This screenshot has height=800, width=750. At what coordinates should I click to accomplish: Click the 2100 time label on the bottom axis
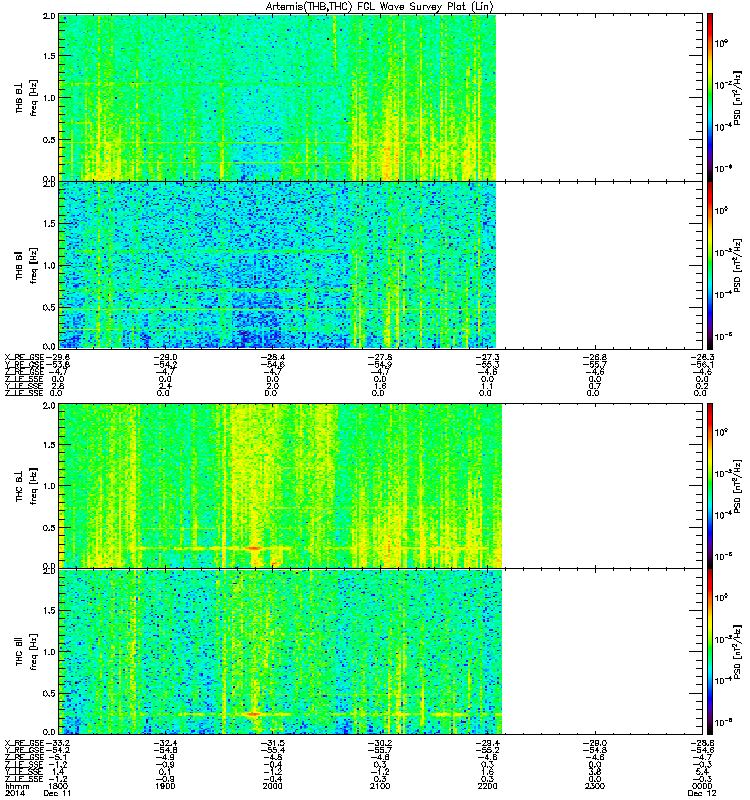click(x=380, y=786)
